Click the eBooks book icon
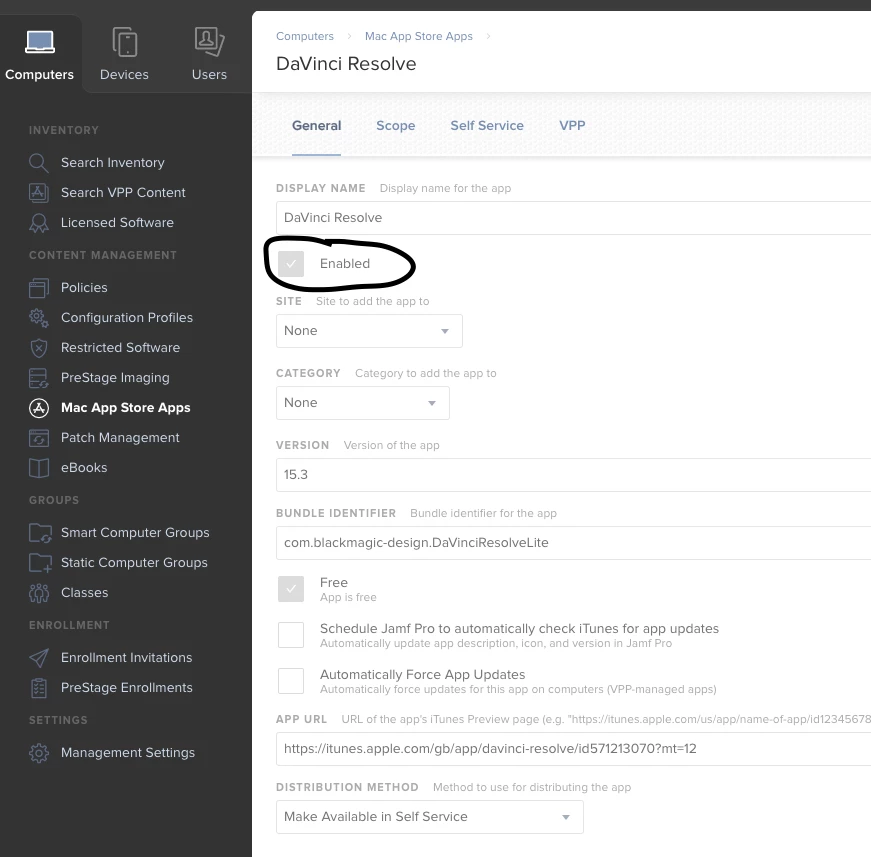Image resolution: width=871 pixels, height=857 pixels. coord(38,468)
